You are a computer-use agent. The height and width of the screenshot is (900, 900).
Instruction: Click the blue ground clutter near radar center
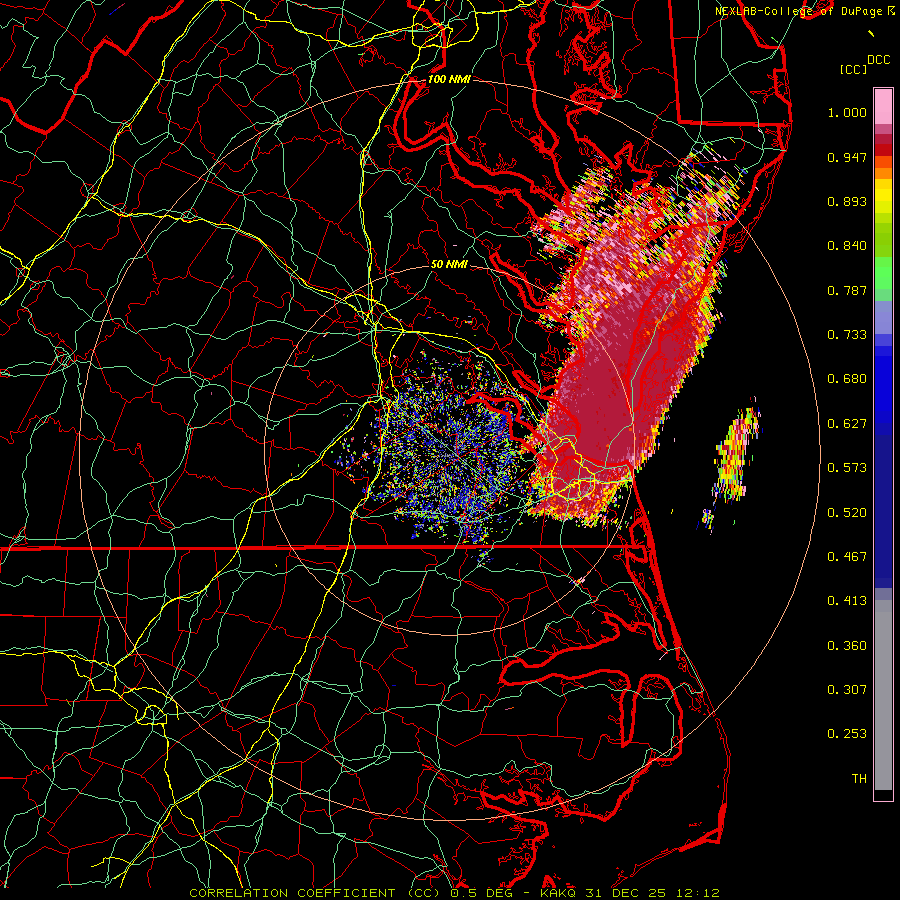point(448,451)
